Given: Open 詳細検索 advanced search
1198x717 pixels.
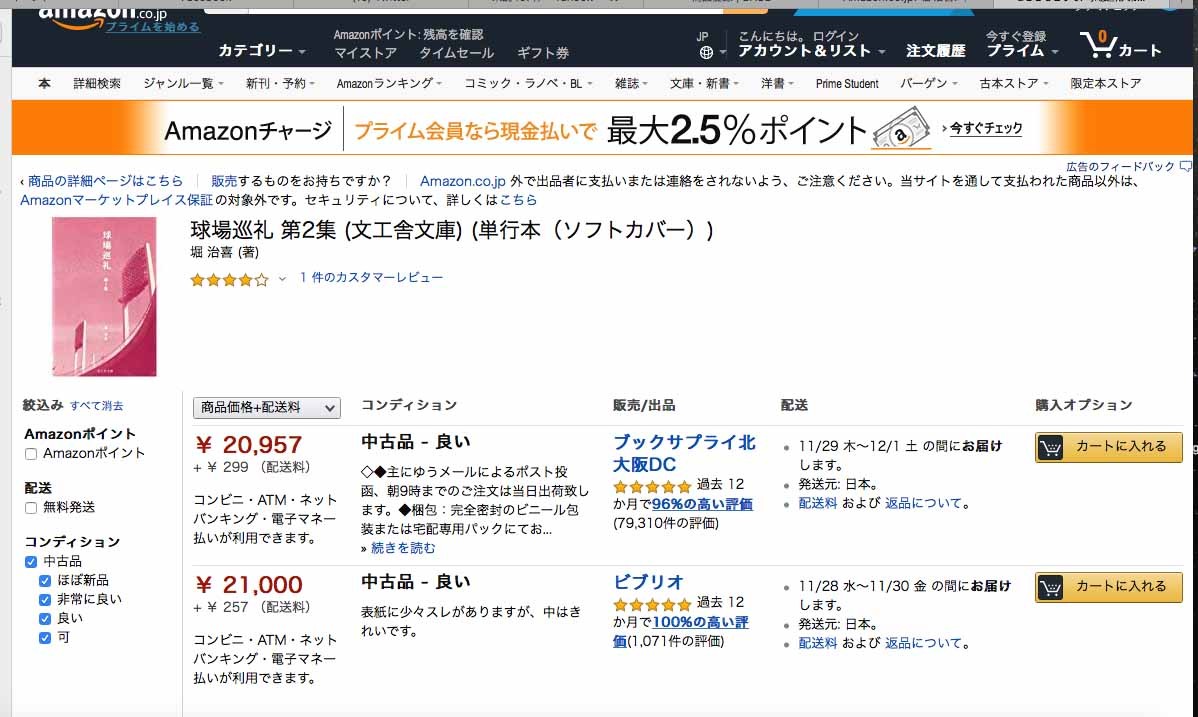Looking at the screenshot, I should click(x=97, y=83).
